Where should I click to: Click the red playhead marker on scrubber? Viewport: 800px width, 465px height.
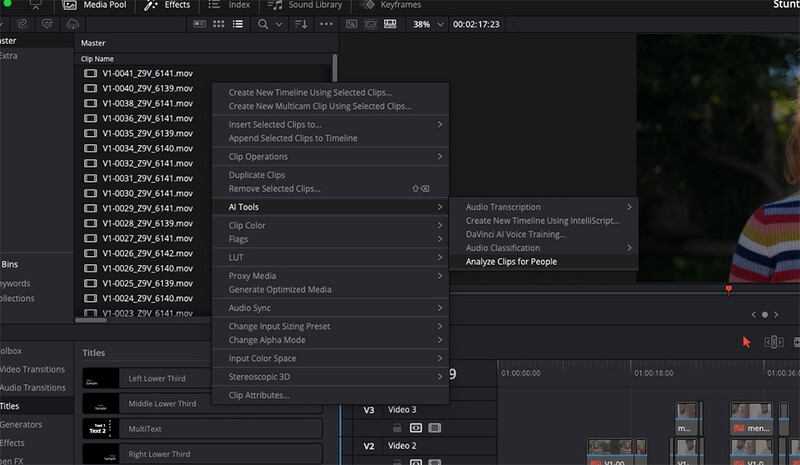(x=729, y=290)
